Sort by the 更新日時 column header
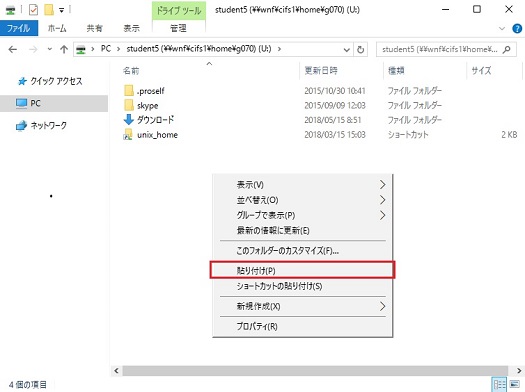Image resolution: width=525 pixels, height=392 pixels. (321, 71)
